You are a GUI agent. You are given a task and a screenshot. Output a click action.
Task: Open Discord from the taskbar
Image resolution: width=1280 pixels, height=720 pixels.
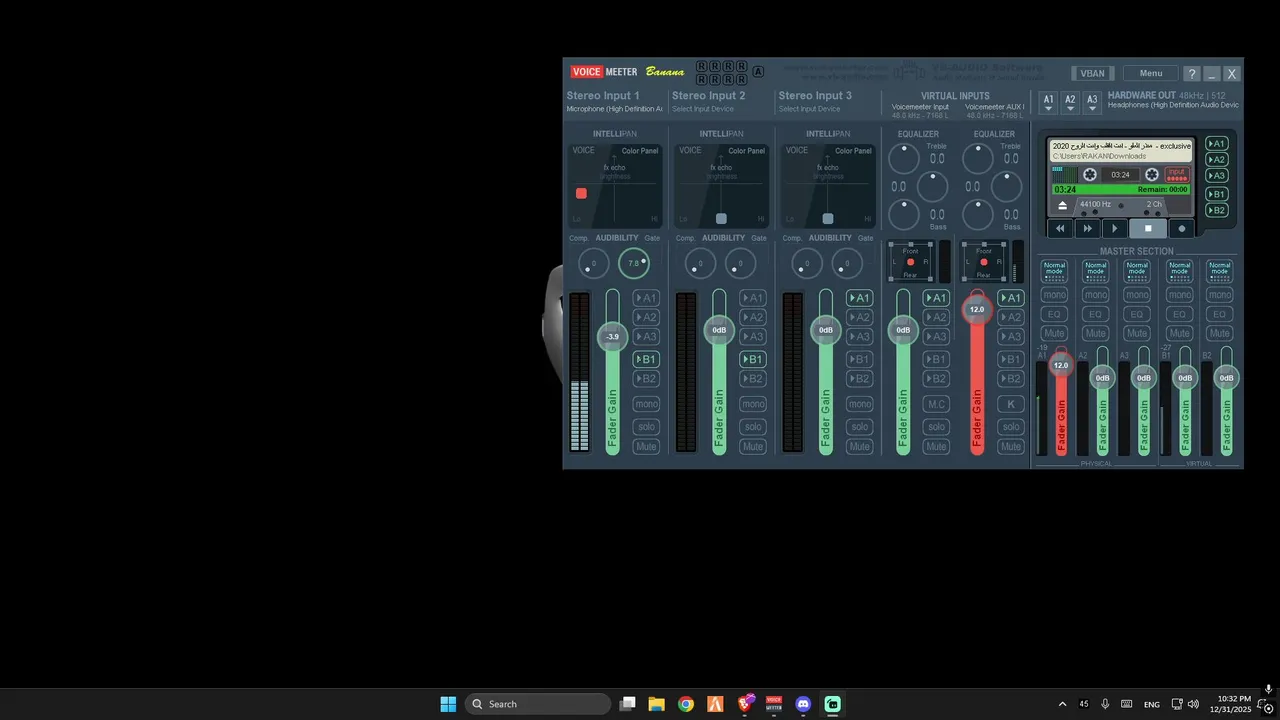click(803, 704)
